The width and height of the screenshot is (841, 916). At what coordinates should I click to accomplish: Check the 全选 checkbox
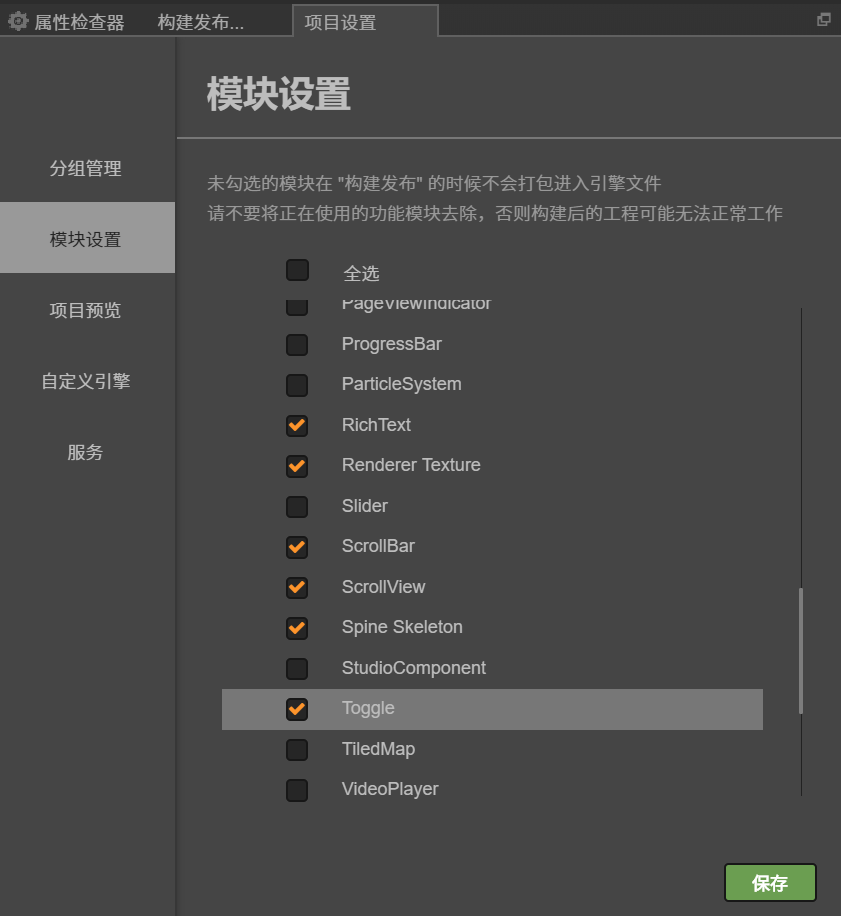(x=297, y=271)
